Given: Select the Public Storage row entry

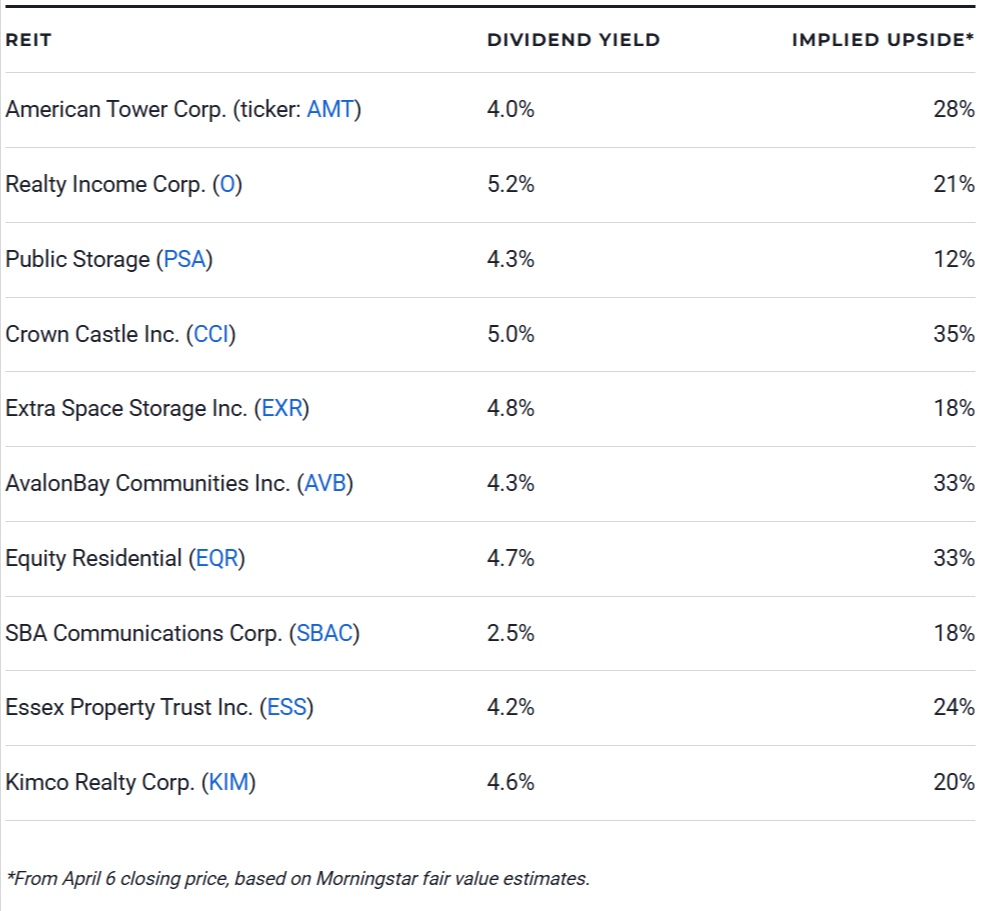Looking at the screenshot, I should [x=80, y=259].
